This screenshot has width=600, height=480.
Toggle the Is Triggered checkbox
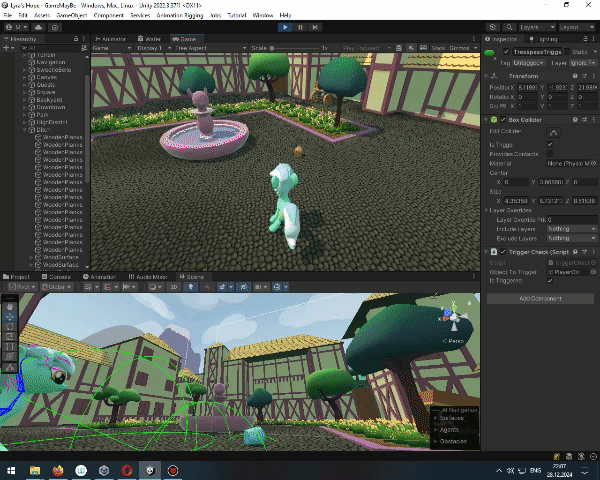click(x=549, y=281)
